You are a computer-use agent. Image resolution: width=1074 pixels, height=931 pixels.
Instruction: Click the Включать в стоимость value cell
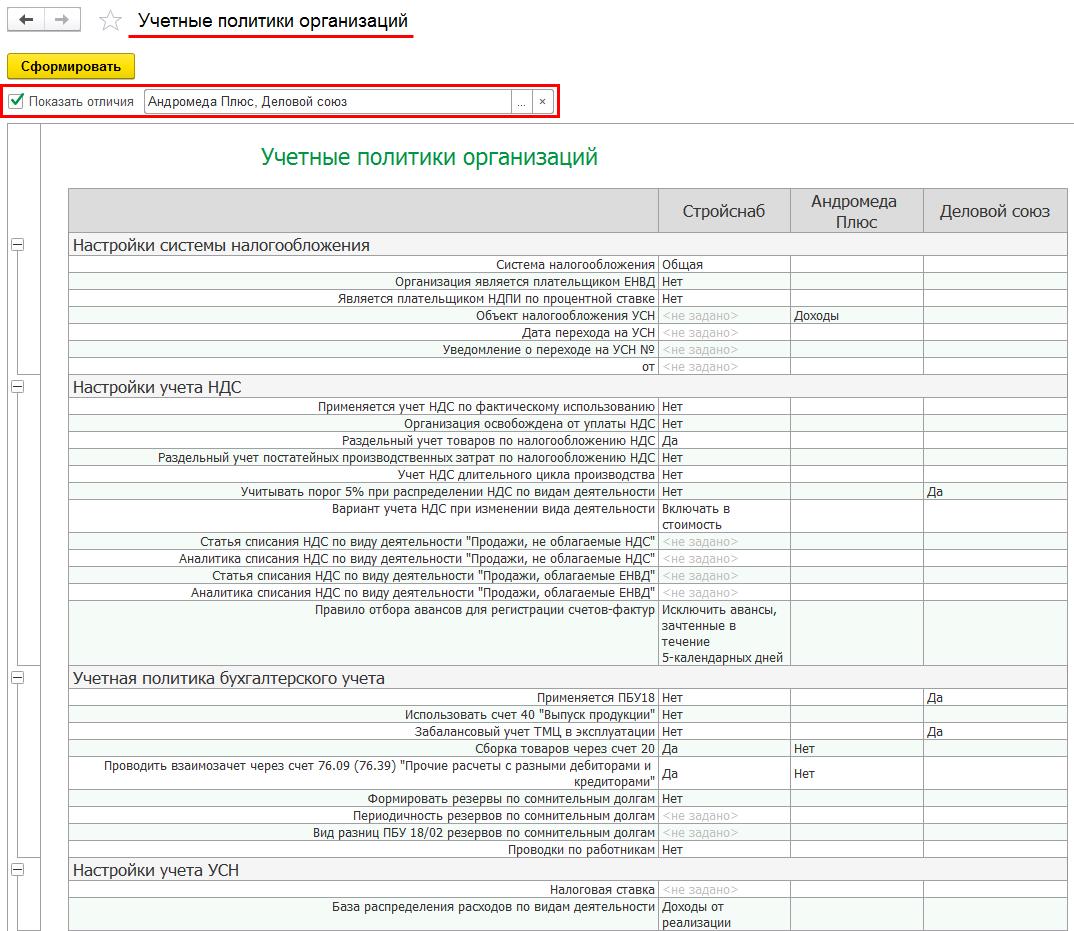coord(724,517)
